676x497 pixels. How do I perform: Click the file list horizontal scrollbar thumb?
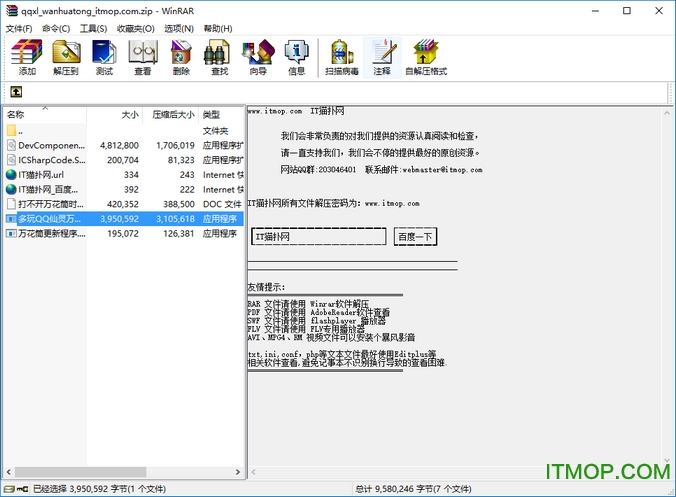(x=80, y=472)
